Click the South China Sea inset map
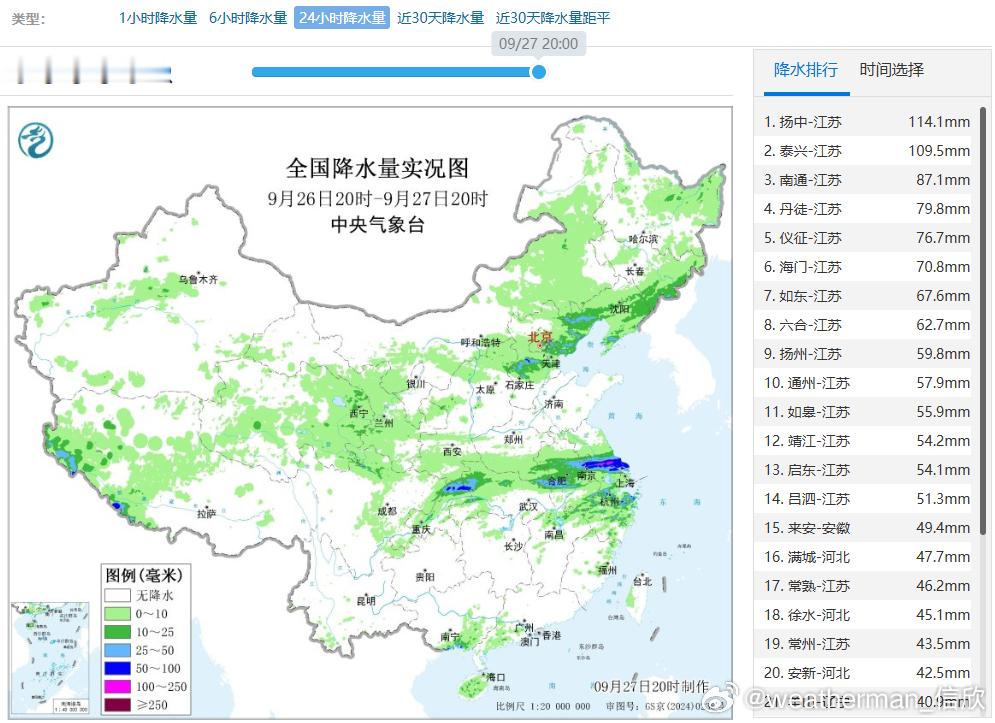This screenshot has height=723, width=995. (x=50, y=658)
